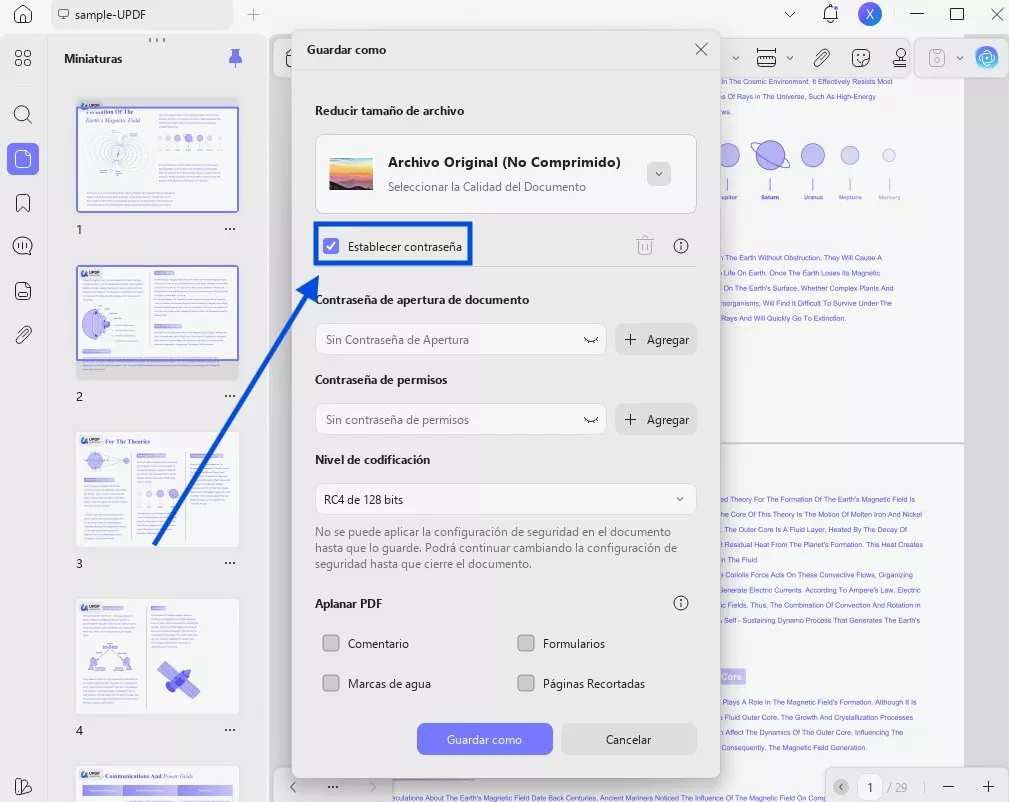Open the comments sidebar icon
This screenshot has height=802, width=1009.
coord(23,247)
